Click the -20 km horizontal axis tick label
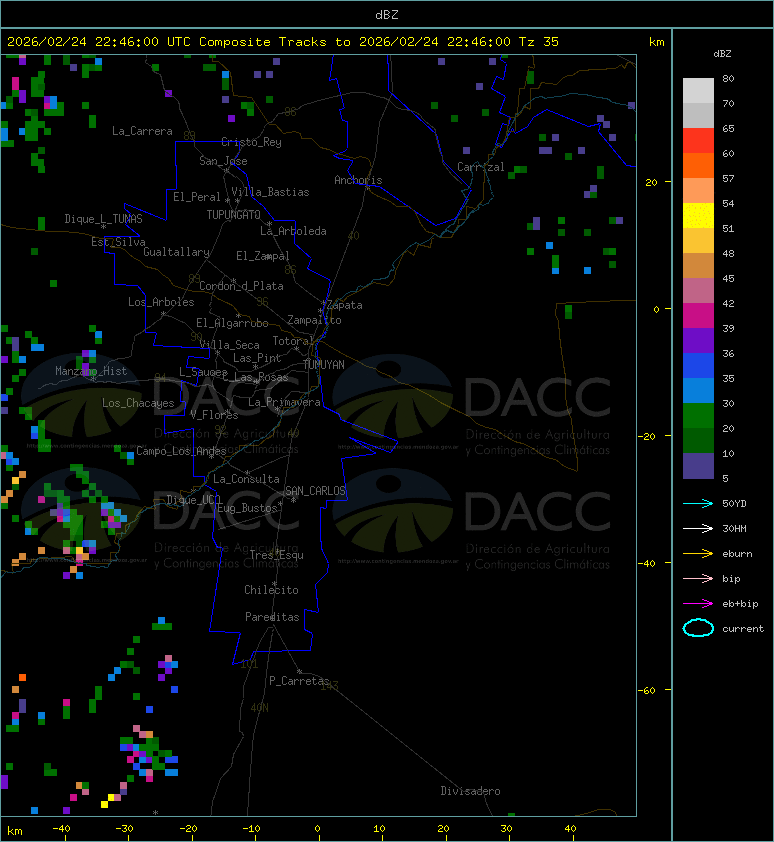 point(189,829)
